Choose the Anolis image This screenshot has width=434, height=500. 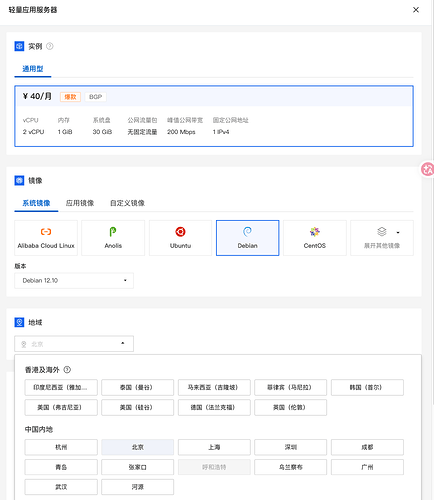point(113,238)
